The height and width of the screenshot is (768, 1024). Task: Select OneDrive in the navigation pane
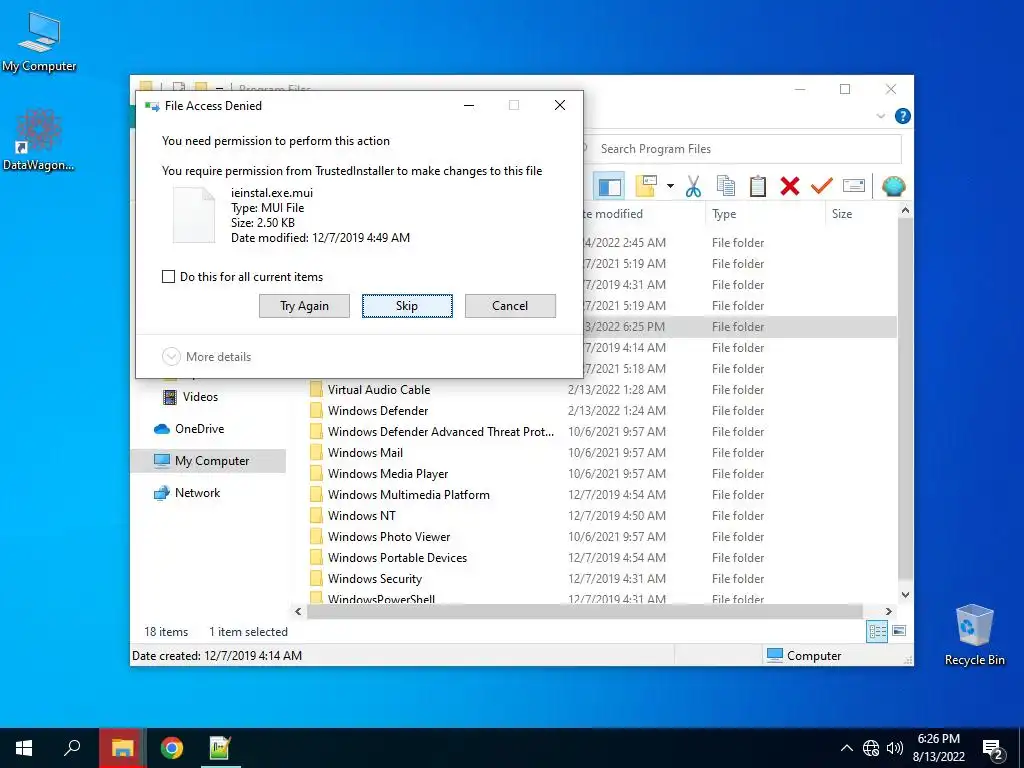coord(199,428)
